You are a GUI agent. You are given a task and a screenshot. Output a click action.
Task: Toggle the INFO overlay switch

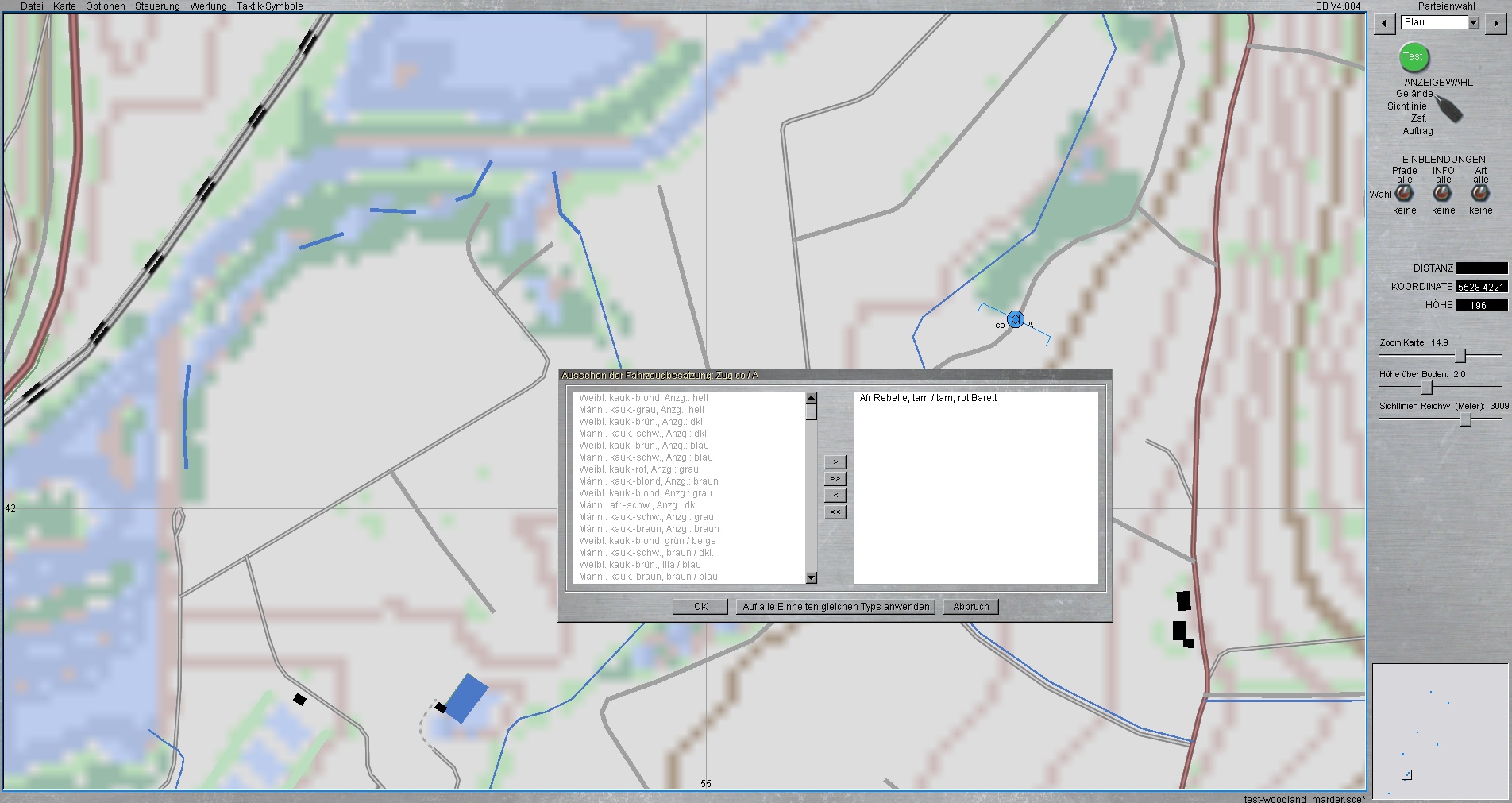click(1442, 193)
